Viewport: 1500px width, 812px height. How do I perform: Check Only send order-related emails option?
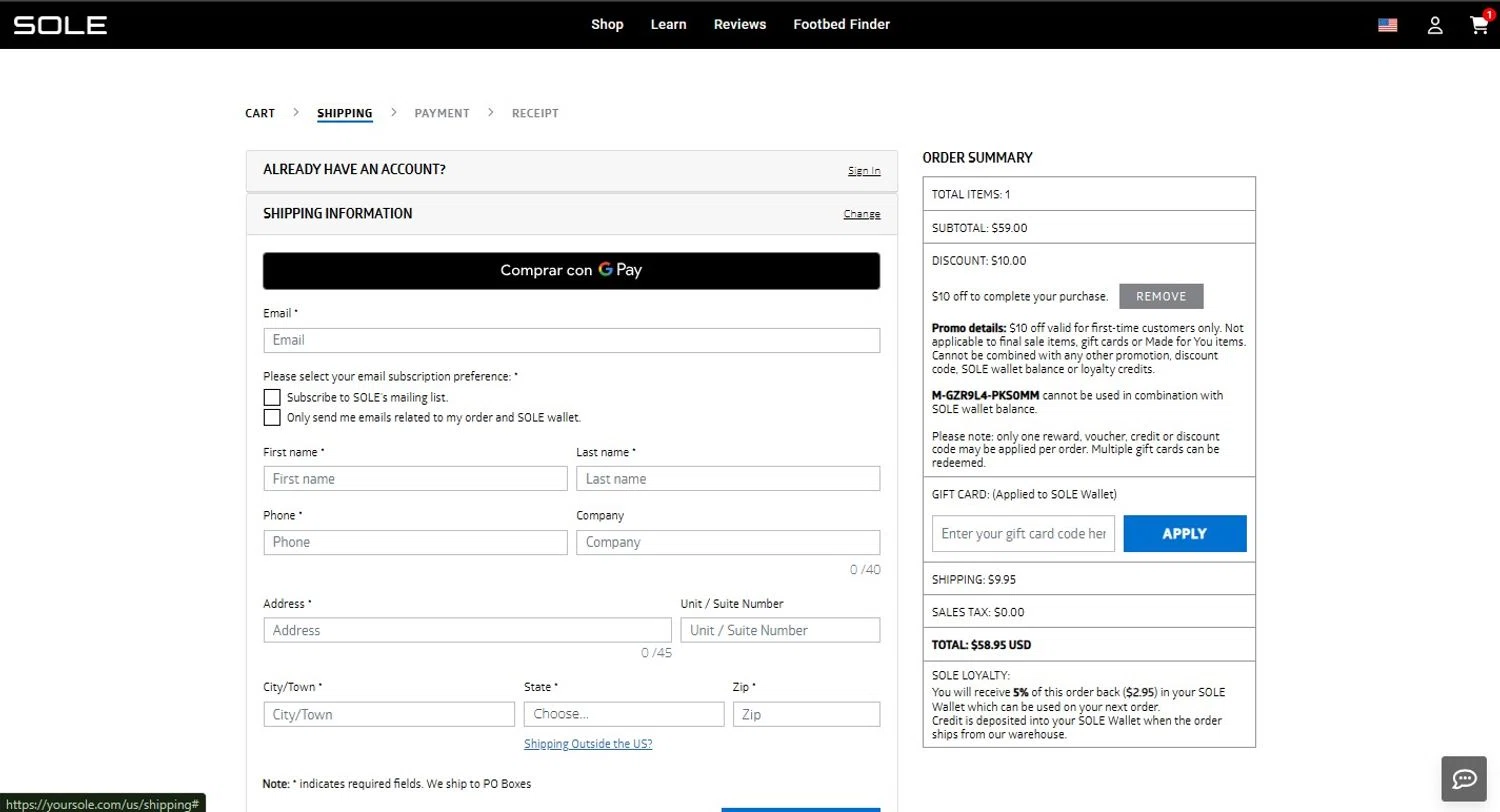[272, 417]
